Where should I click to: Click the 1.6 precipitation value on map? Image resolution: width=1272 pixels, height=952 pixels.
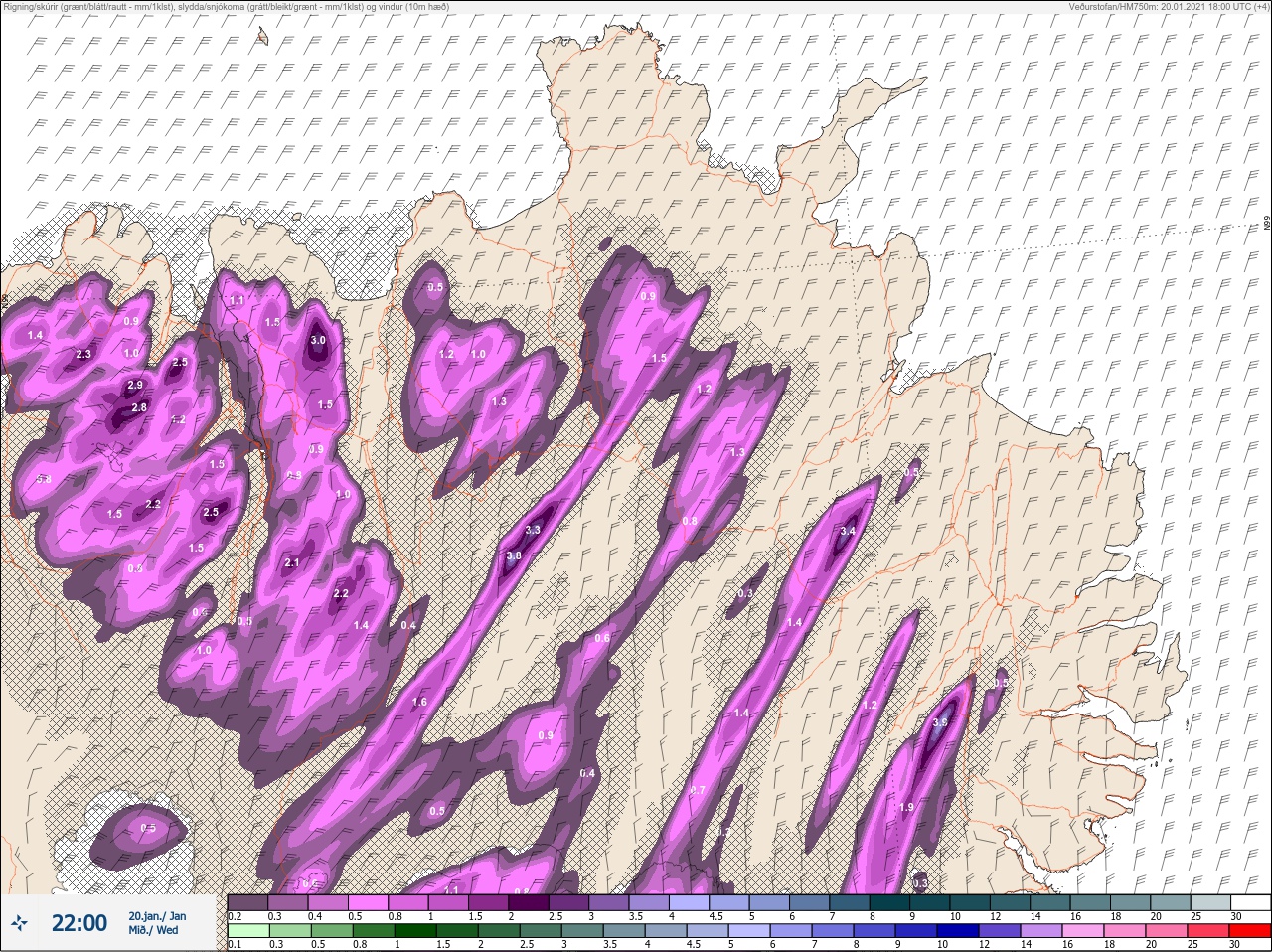tap(419, 702)
